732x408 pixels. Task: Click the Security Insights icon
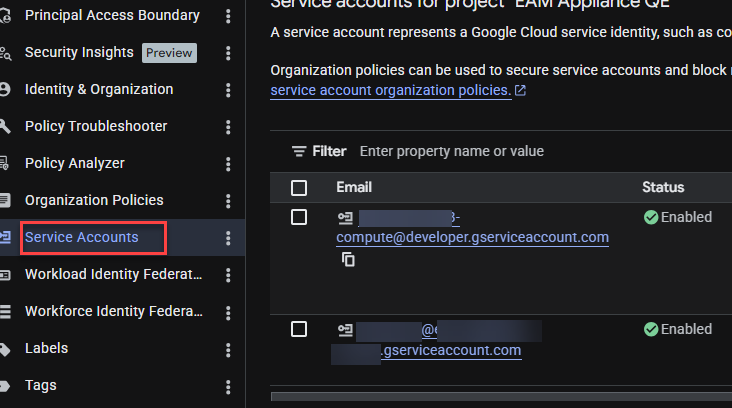(5, 53)
